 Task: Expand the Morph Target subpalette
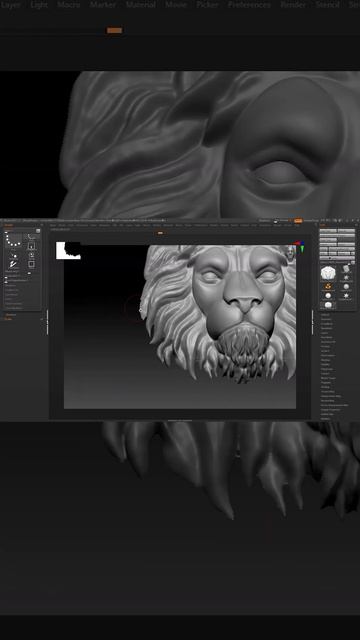pos(328,378)
